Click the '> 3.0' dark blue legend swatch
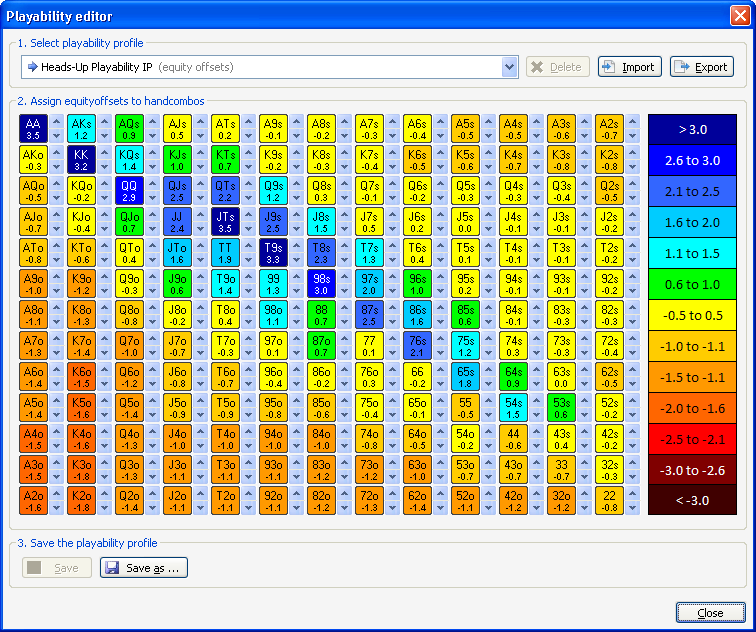 692,129
